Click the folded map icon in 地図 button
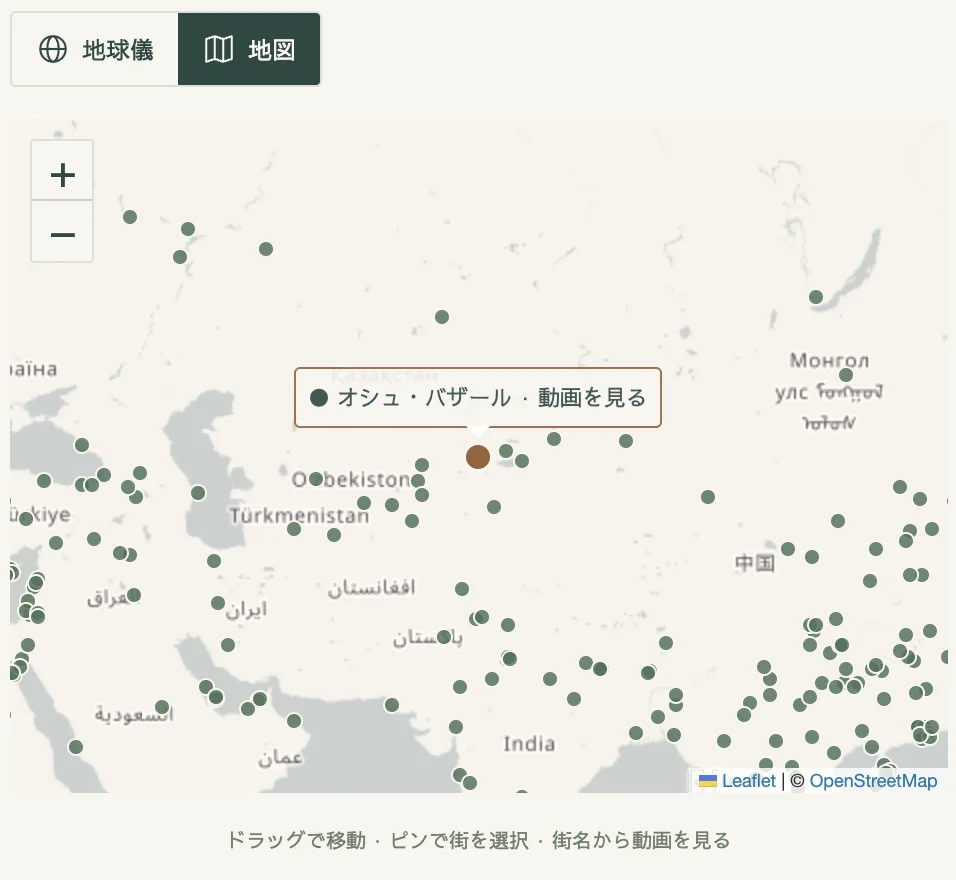Screen dimensions: 956x880 [x=218, y=49]
